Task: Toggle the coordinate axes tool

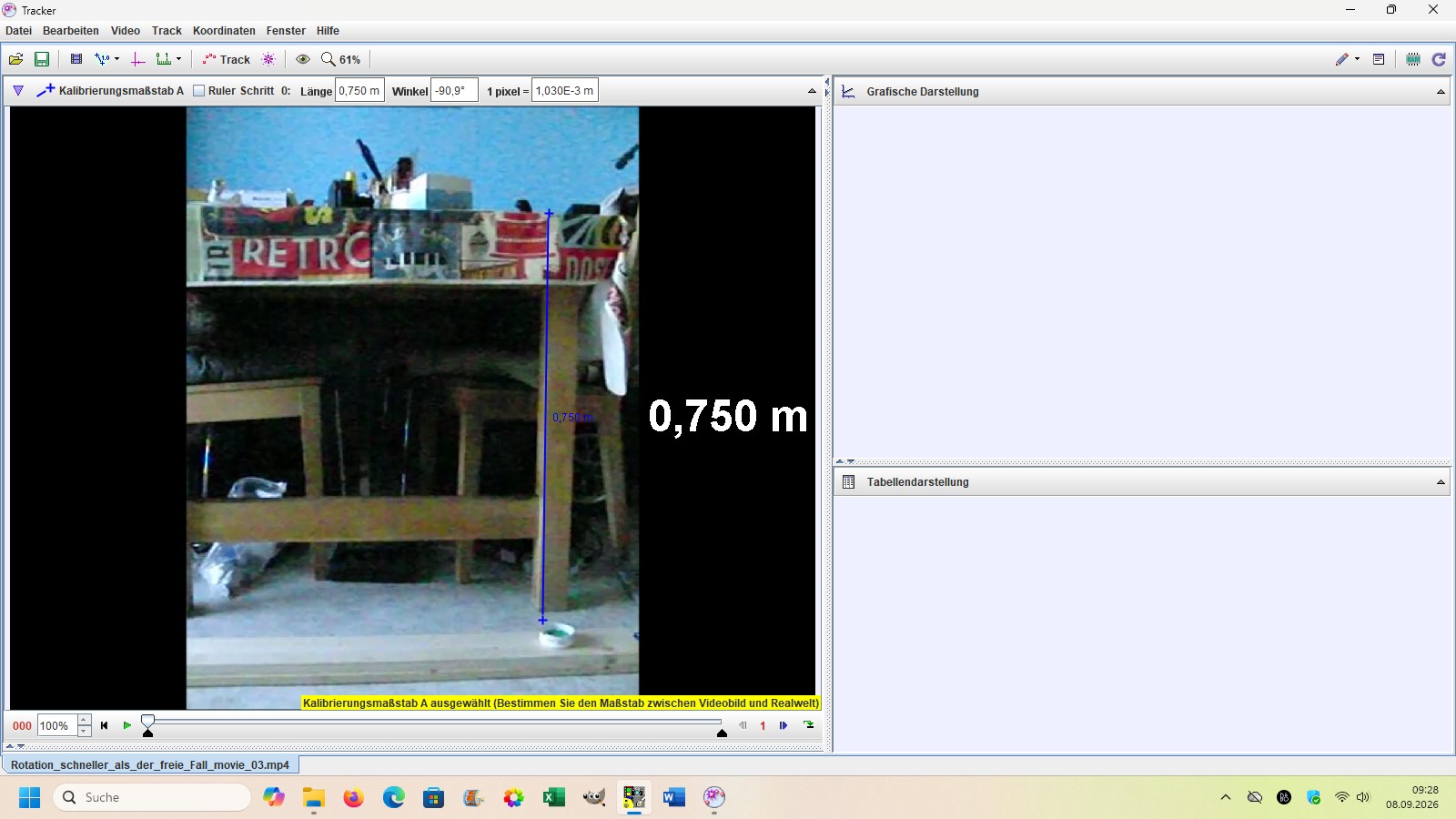Action: [x=138, y=59]
